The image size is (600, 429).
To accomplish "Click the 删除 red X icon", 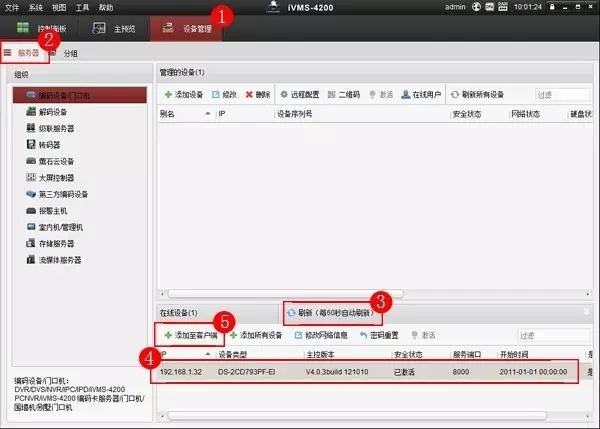I will 249,94.
